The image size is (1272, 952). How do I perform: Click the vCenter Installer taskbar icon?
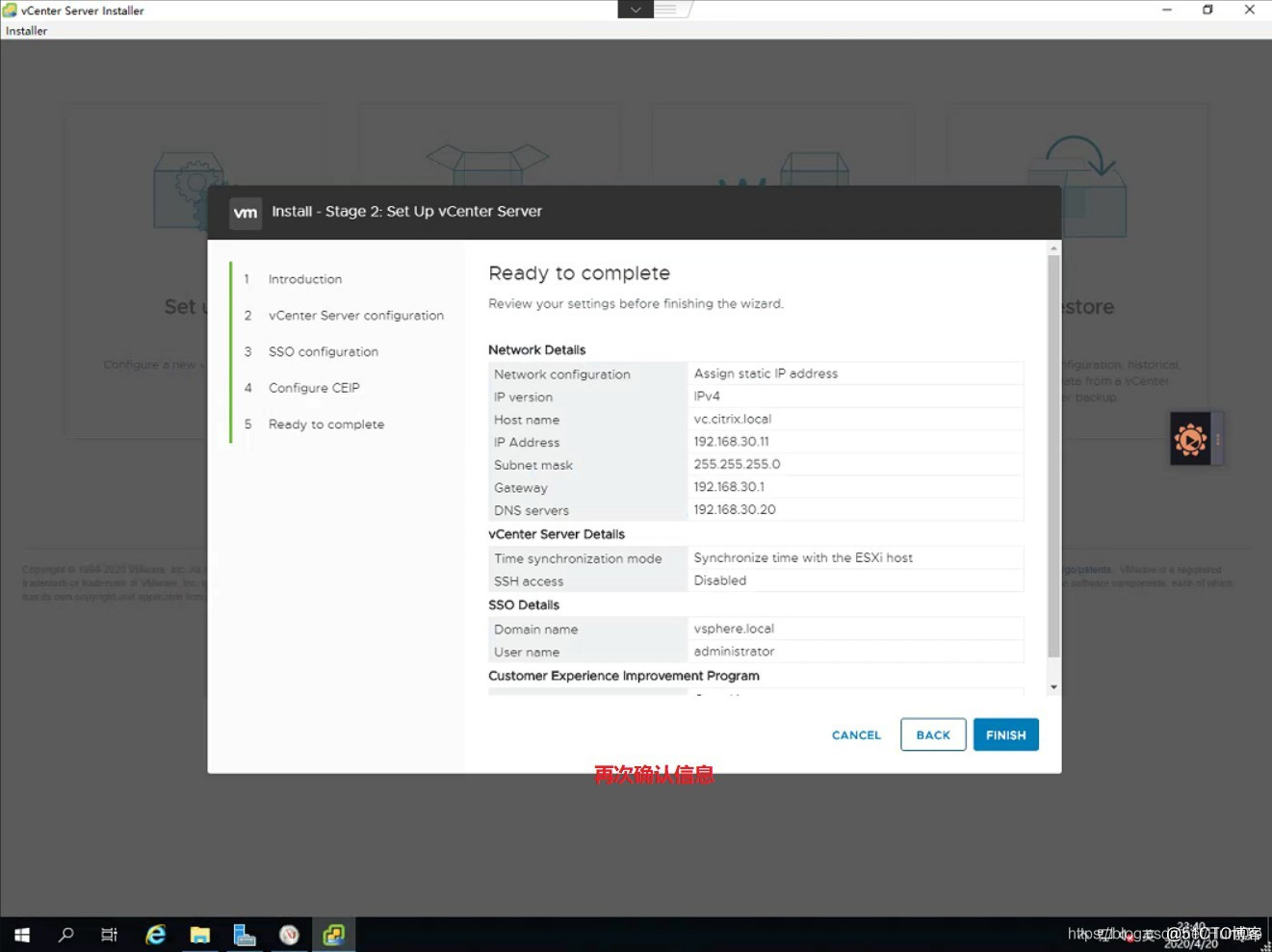point(333,935)
